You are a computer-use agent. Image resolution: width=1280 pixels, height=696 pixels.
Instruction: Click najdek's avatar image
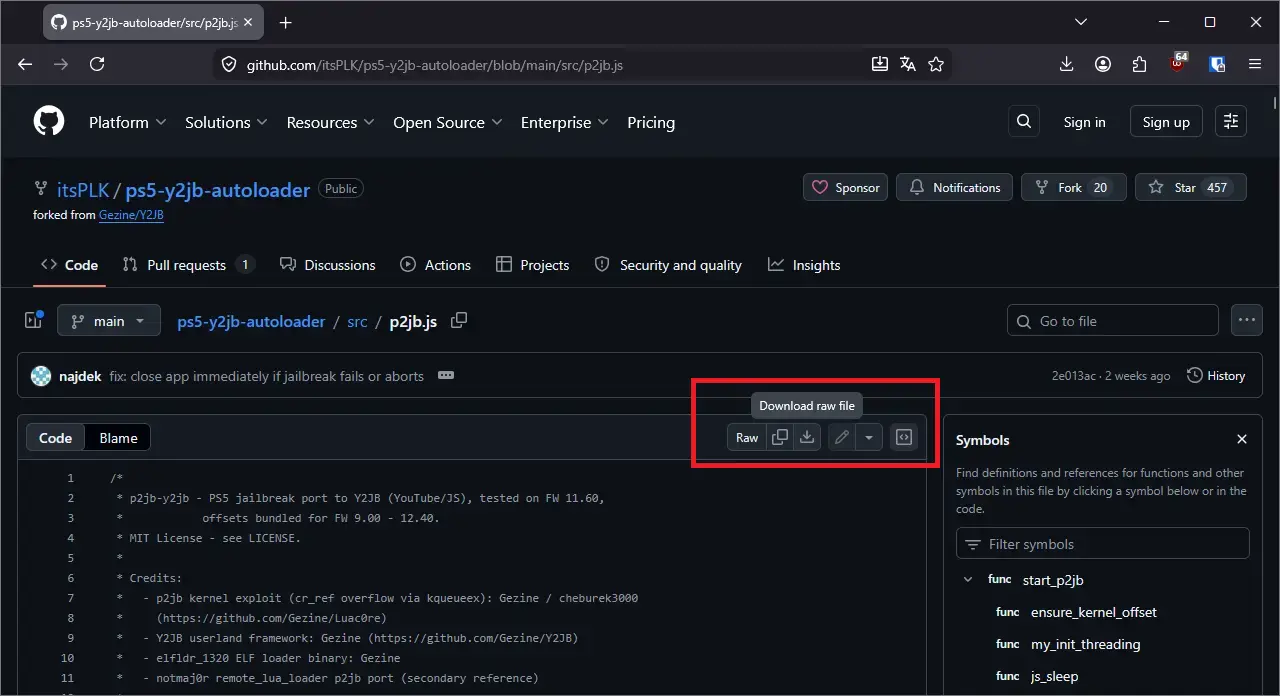coord(41,376)
